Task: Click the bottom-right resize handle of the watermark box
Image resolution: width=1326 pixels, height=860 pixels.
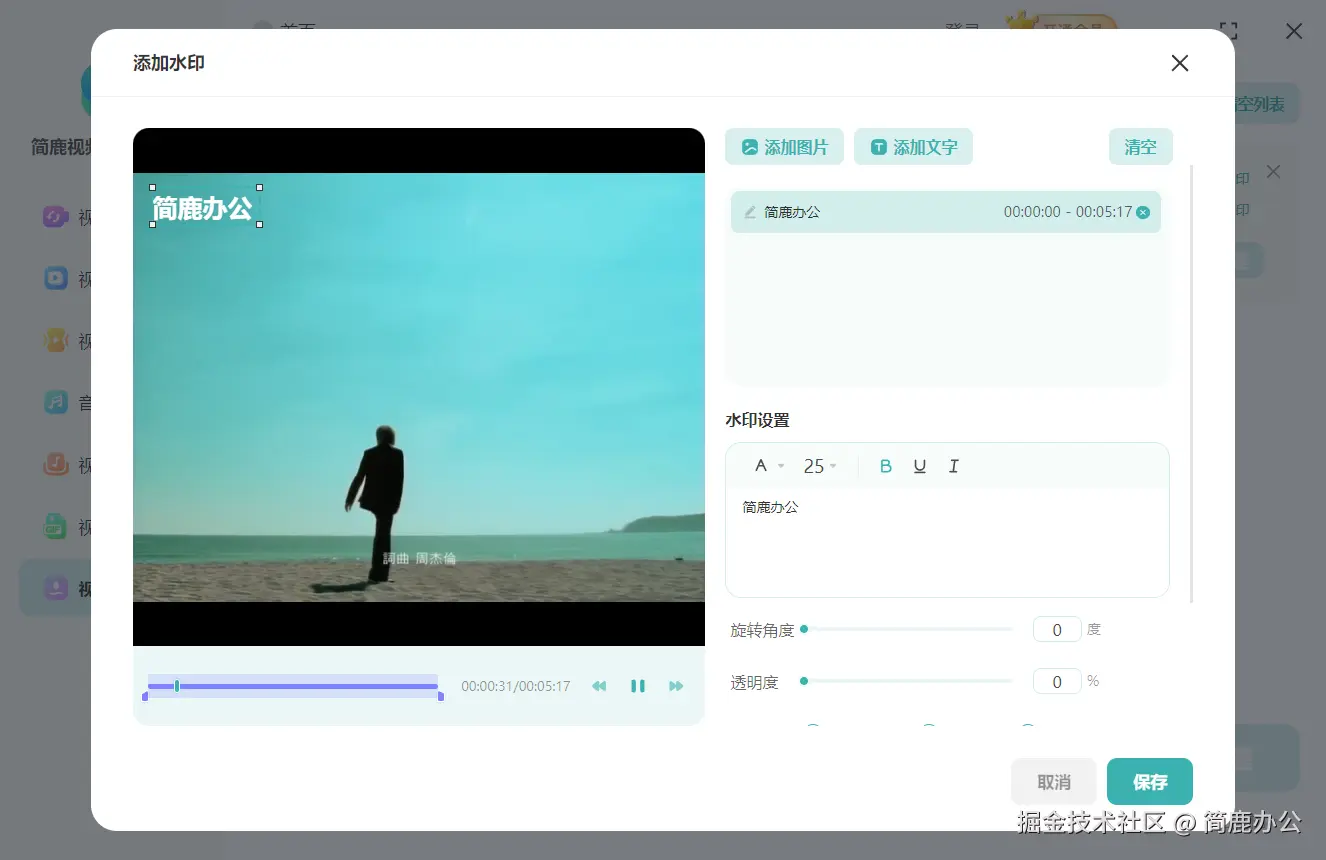Action: 260,224
